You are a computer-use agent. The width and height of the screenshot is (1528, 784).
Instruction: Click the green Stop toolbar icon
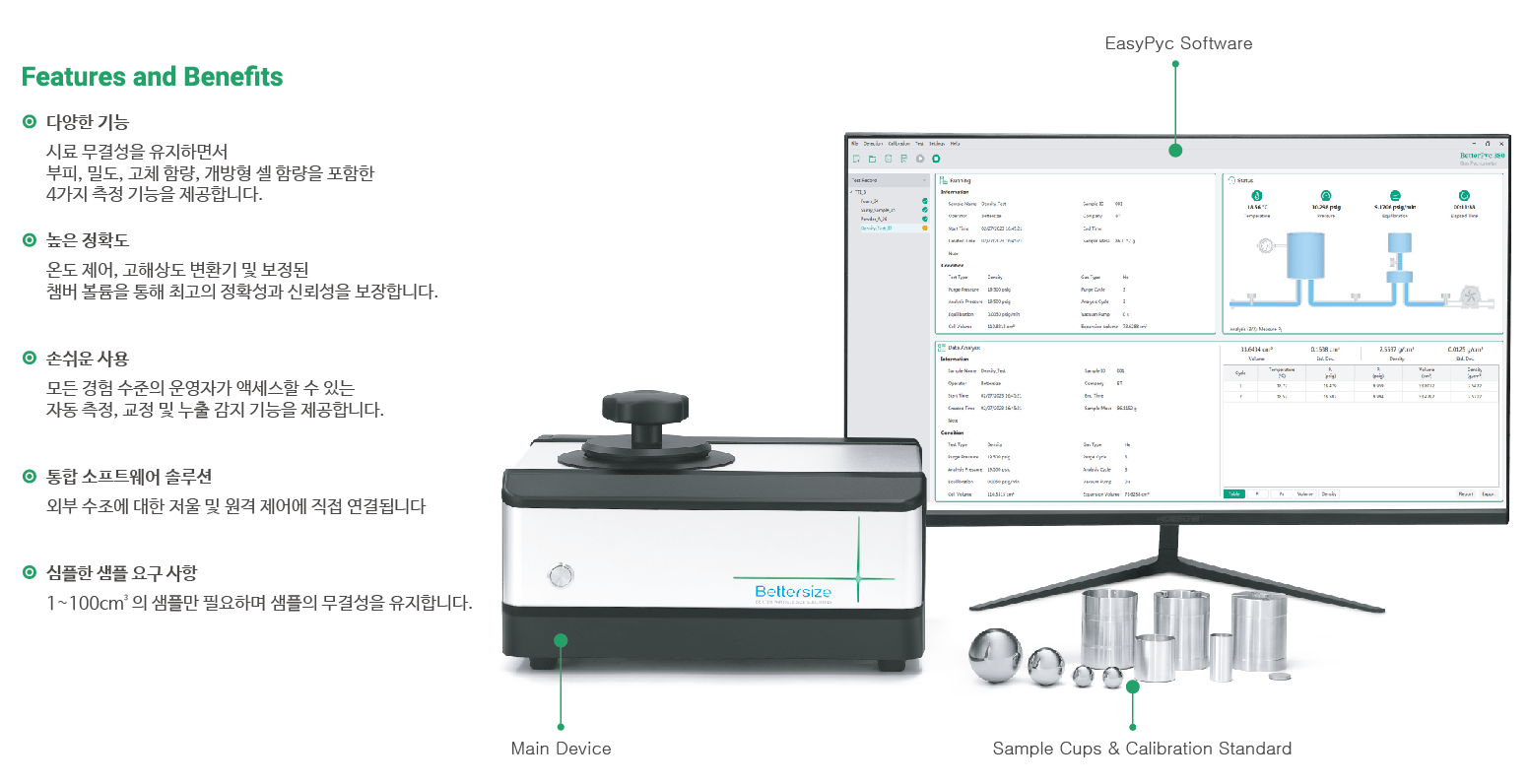[936, 159]
